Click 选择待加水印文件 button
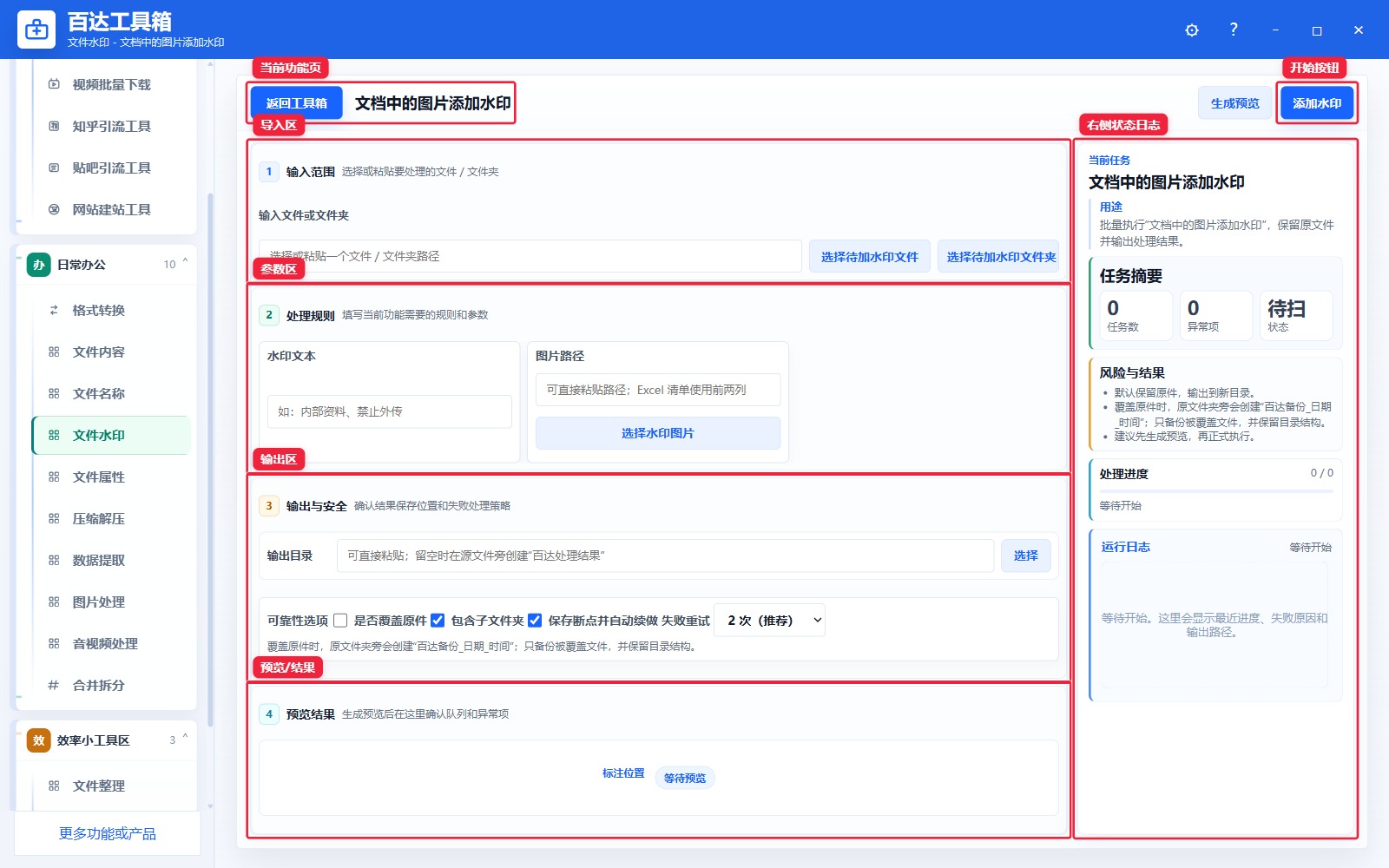The width and height of the screenshot is (1389, 868). point(870,256)
